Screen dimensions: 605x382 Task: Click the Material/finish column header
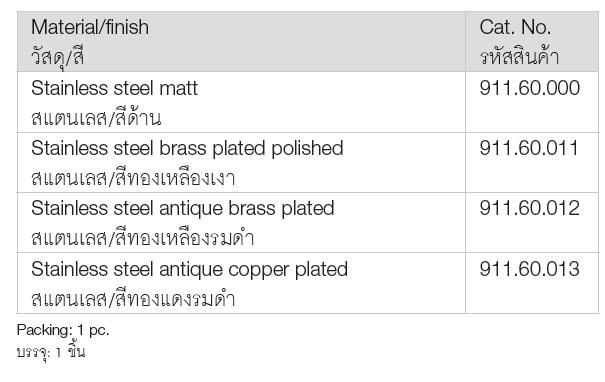coord(90,27)
